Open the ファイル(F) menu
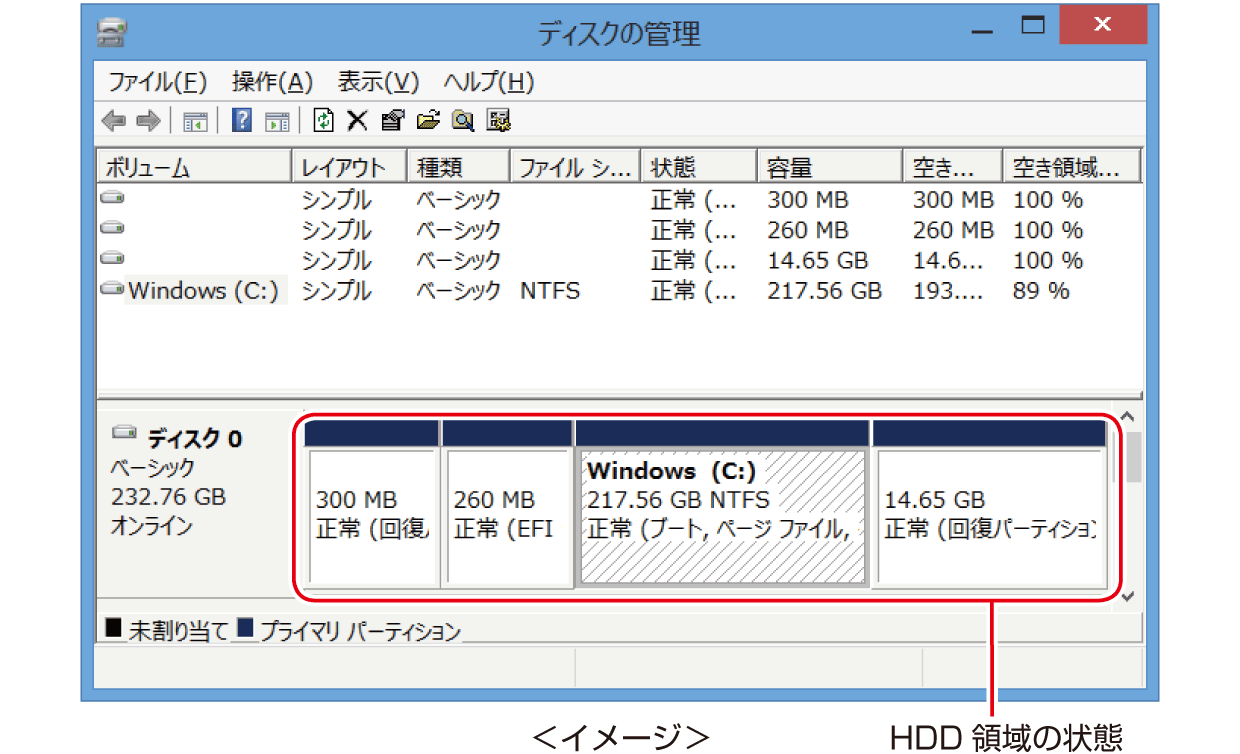This screenshot has width=1240, height=754. pos(157,82)
